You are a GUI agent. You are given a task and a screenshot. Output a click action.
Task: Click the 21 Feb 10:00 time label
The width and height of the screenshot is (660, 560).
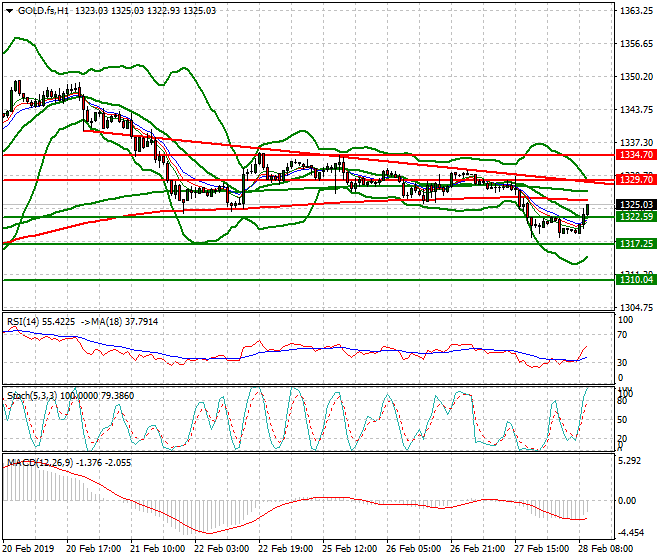[157, 549]
